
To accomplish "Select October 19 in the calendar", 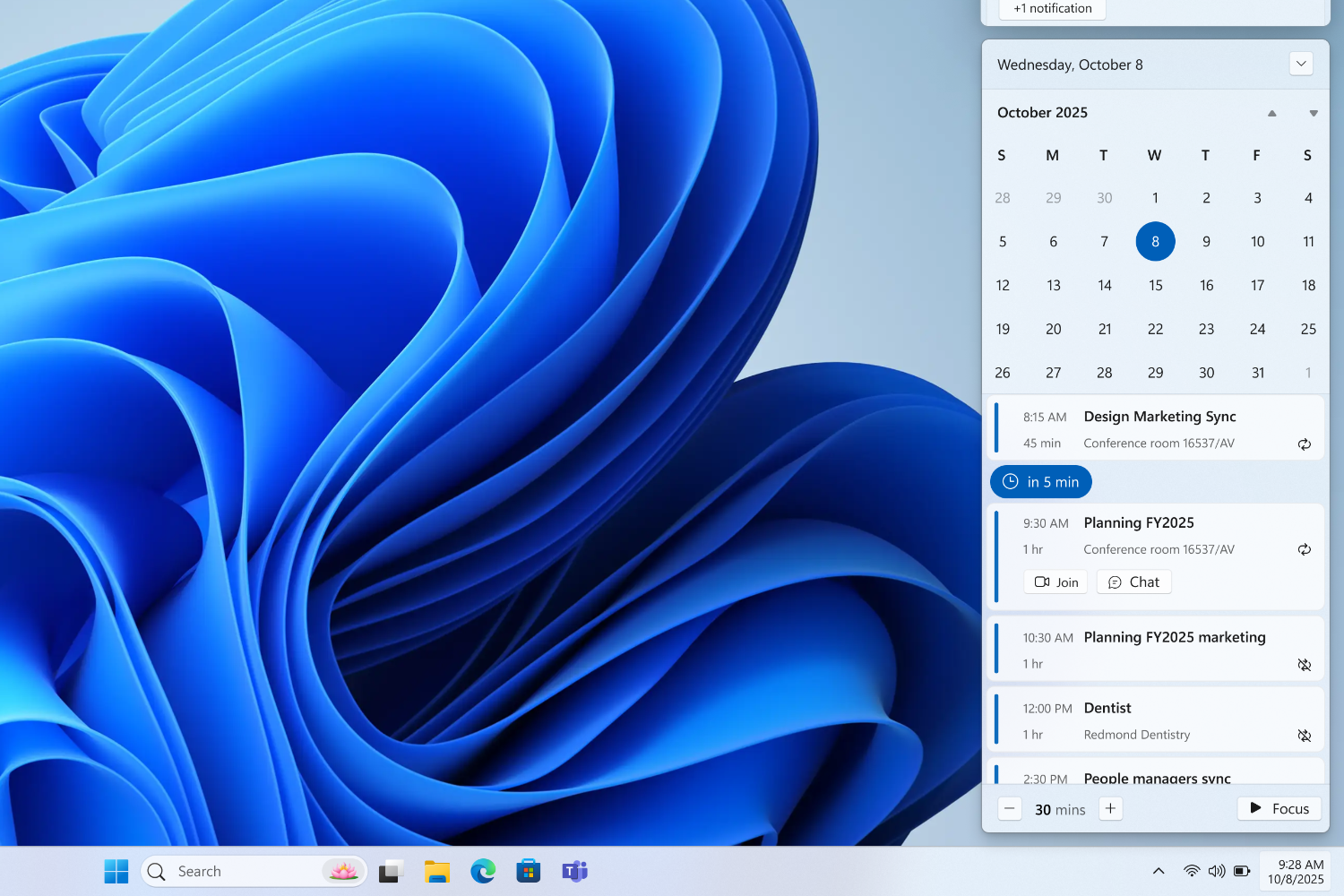I will (x=1003, y=330).
